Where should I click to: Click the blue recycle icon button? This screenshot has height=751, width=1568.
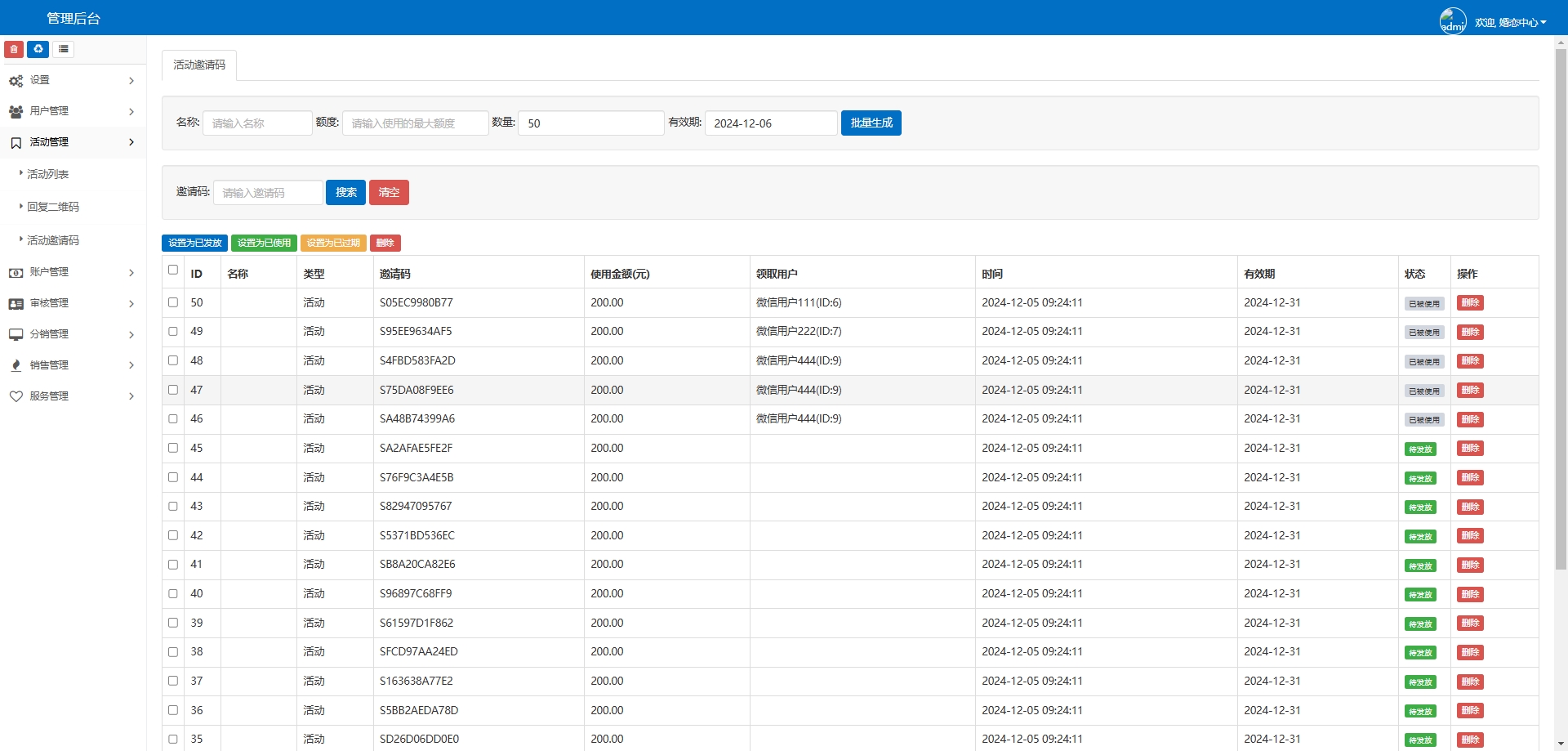(38, 49)
